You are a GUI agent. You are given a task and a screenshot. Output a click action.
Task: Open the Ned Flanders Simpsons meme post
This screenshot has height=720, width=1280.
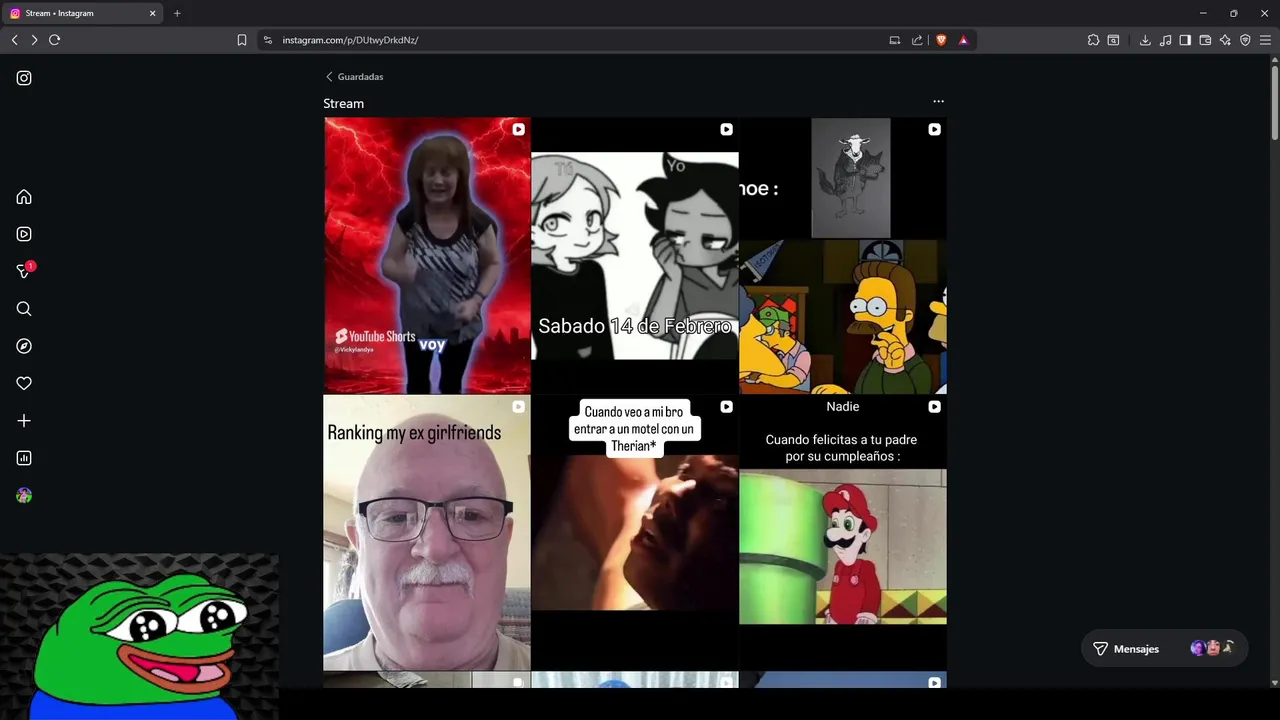pos(843,255)
